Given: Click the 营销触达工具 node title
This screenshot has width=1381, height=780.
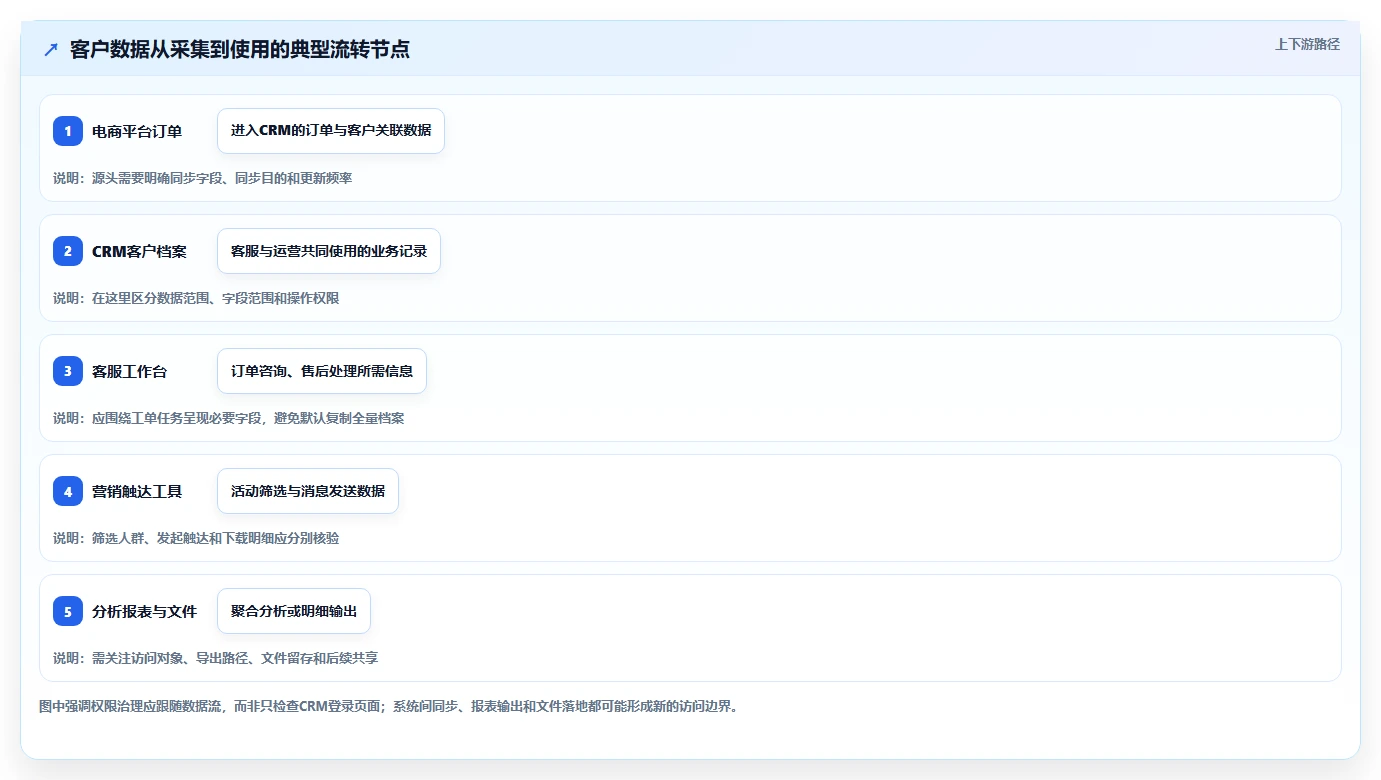Looking at the screenshot, I should 137,491.
